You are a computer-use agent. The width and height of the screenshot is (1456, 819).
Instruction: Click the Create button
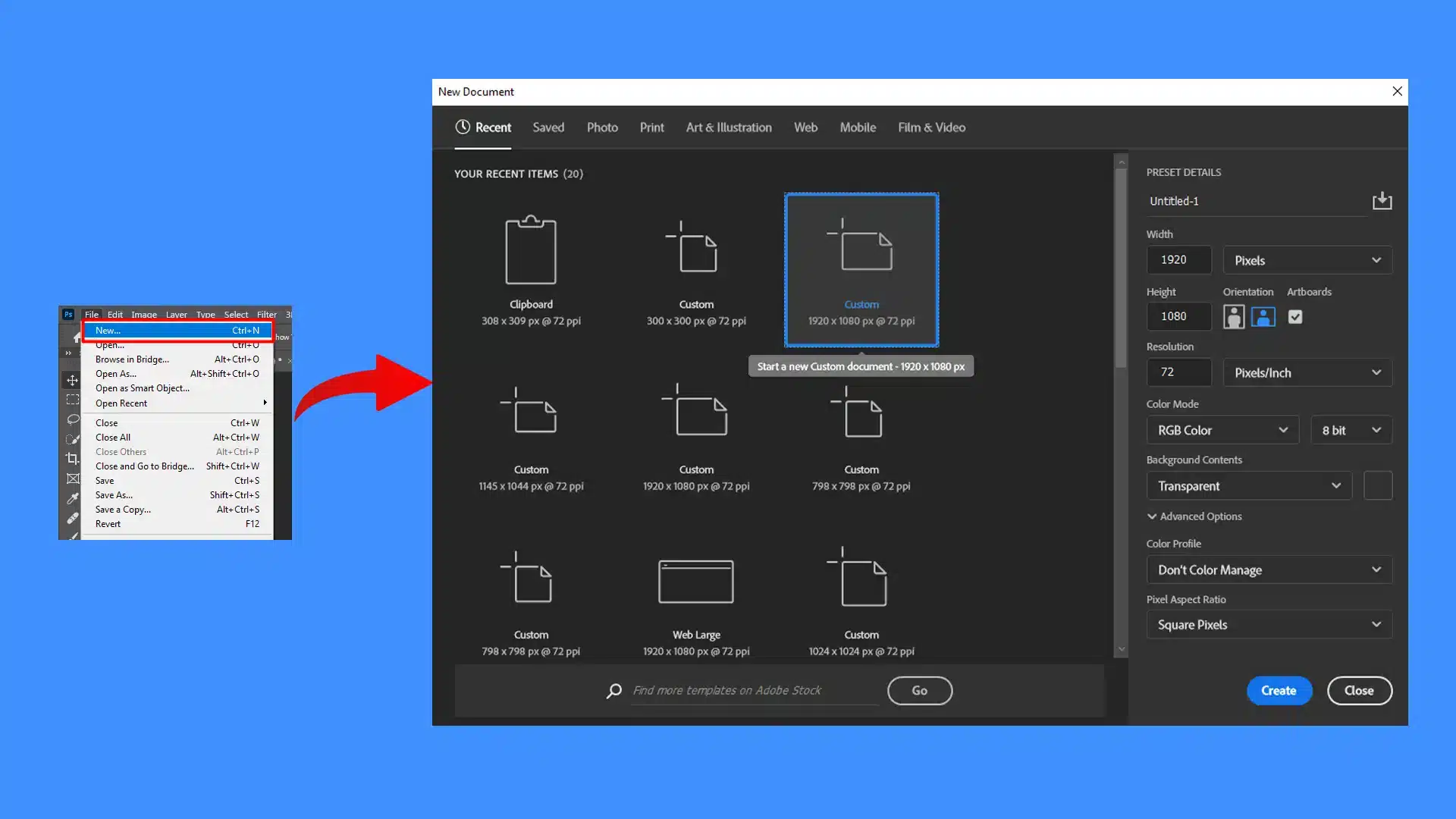coord(1279,691)
